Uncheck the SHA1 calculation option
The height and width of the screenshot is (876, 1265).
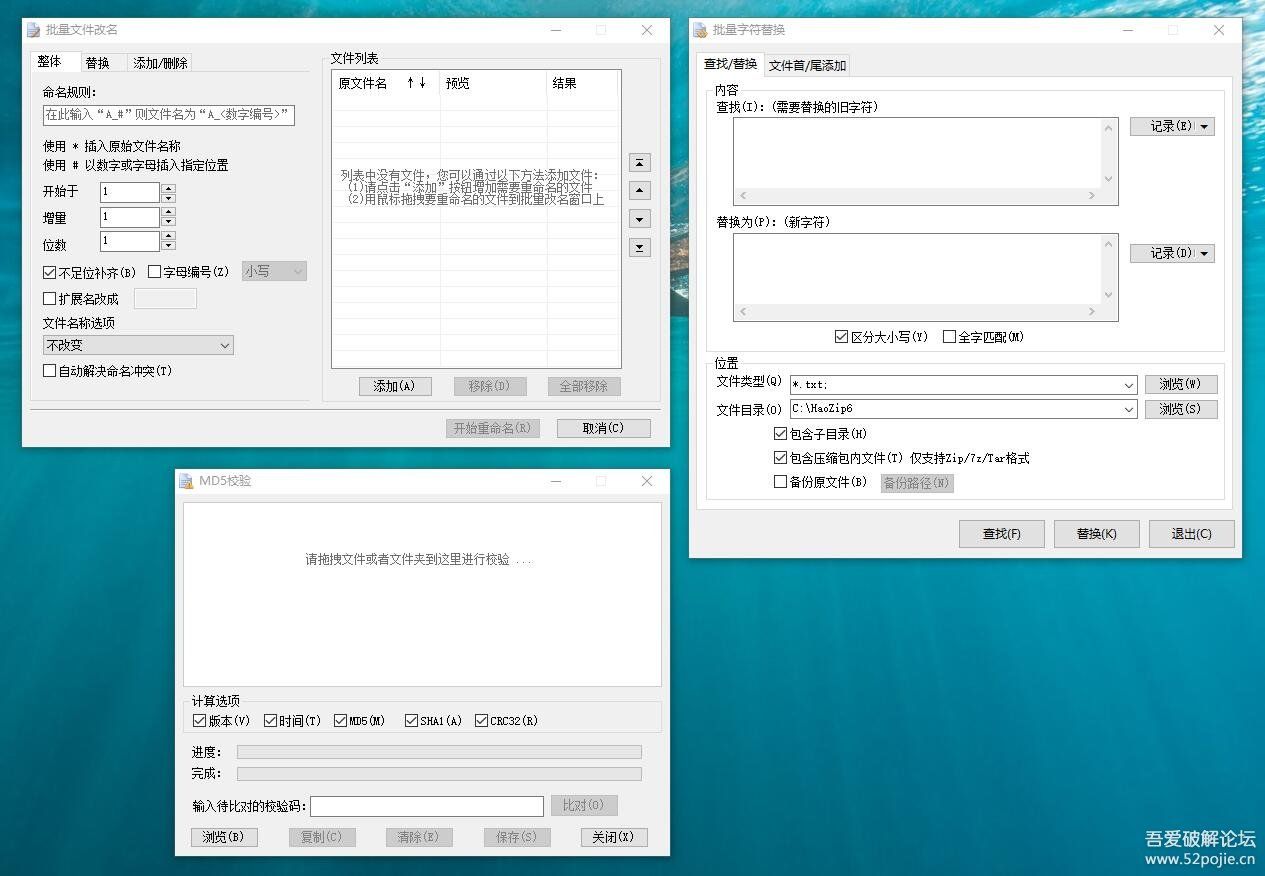point(411,721)
